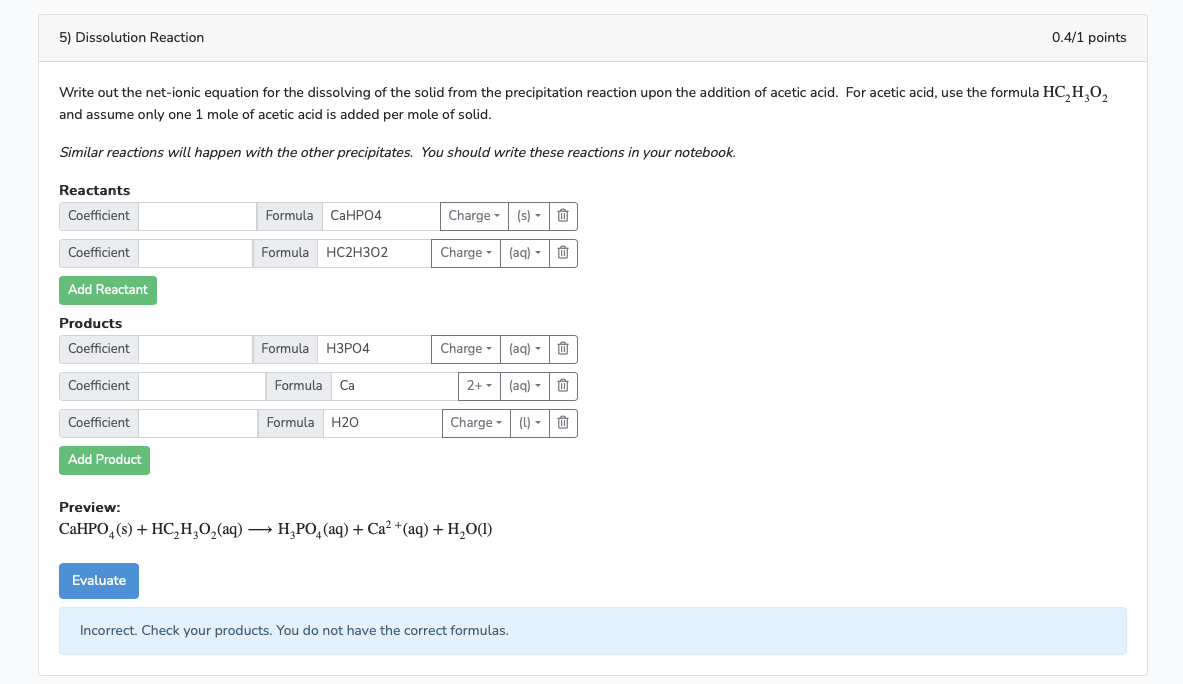Delete the HC2H3O2 reactant row
This screenshot has width=1183, height=684.
(562, 252)
